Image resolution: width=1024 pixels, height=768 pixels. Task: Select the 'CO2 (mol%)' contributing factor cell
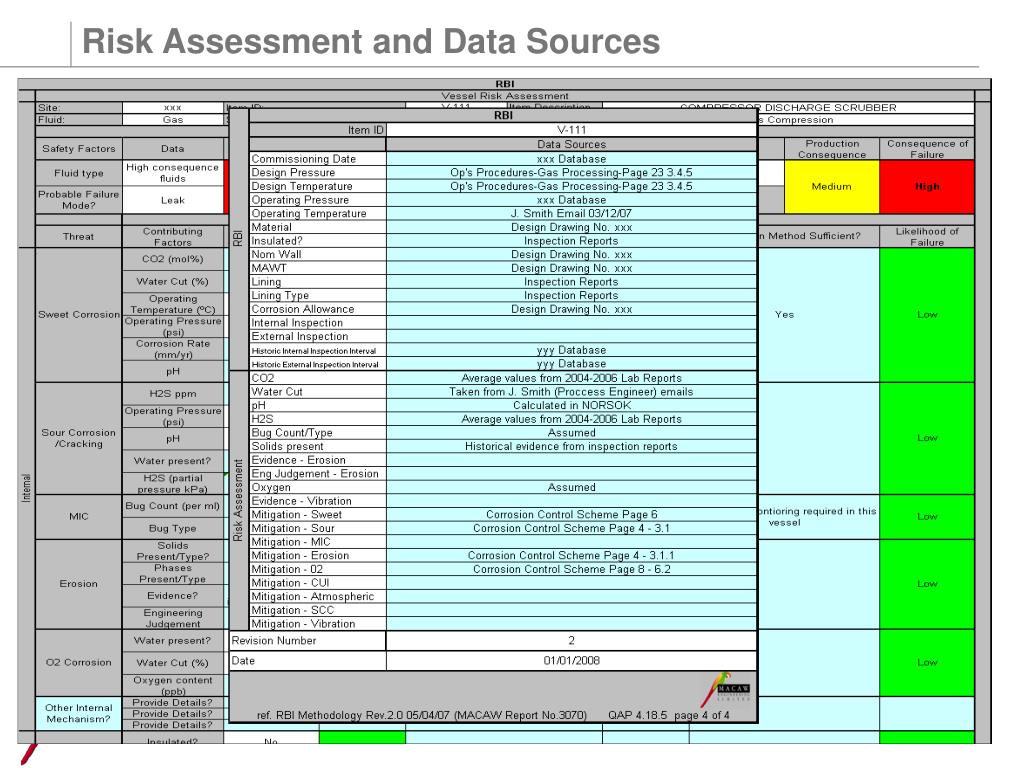pos(172,259)
